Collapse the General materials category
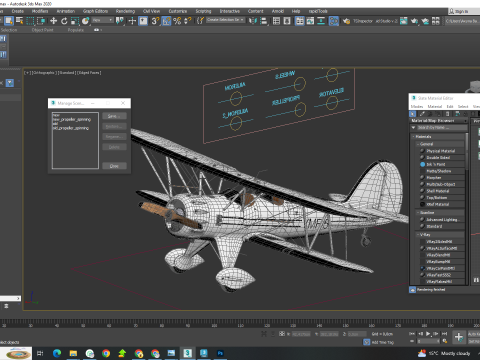480x360 pixels. [x=418, y=144]
